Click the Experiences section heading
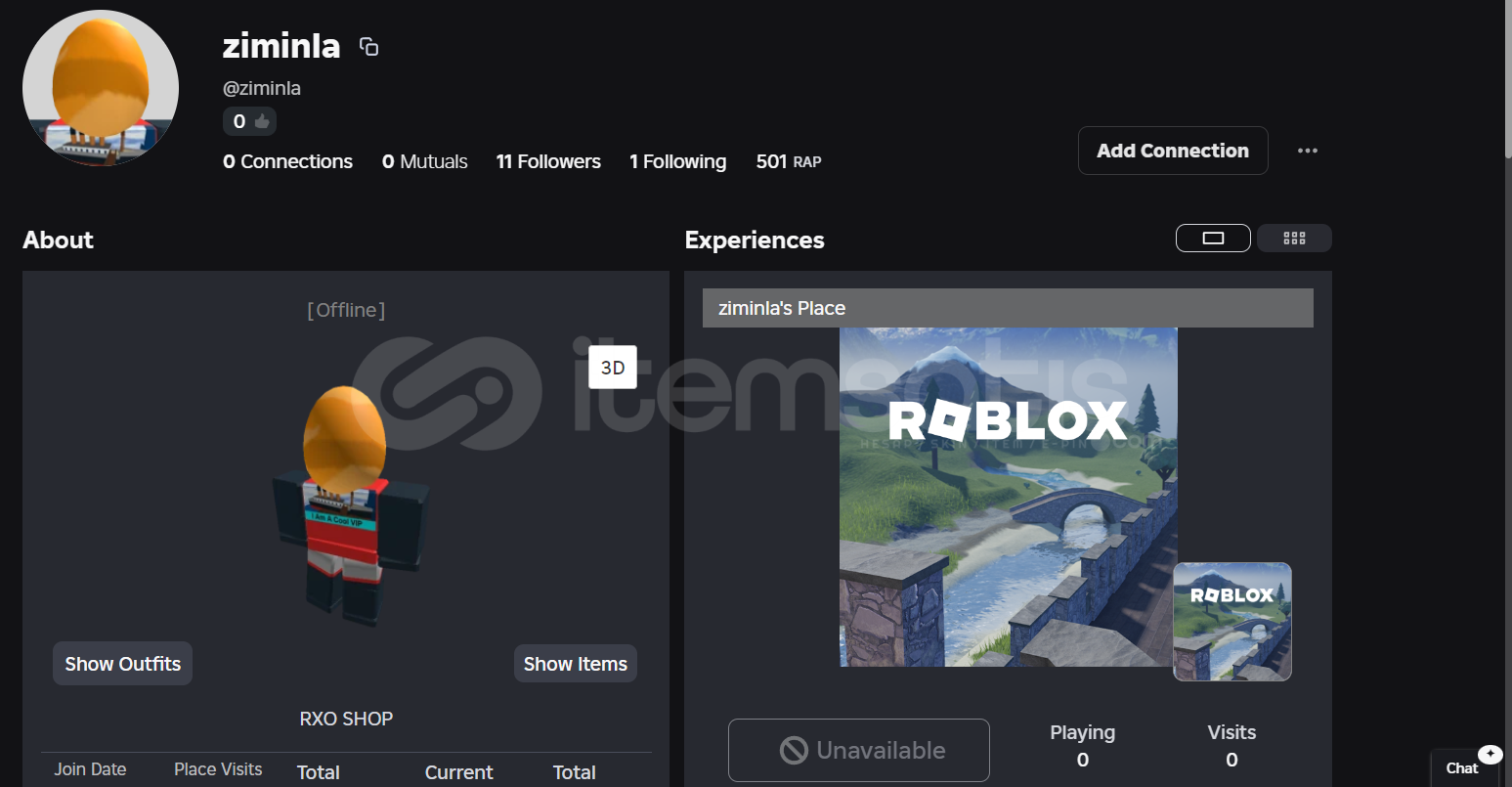1512x787 pixels. (x=755, y=240)
